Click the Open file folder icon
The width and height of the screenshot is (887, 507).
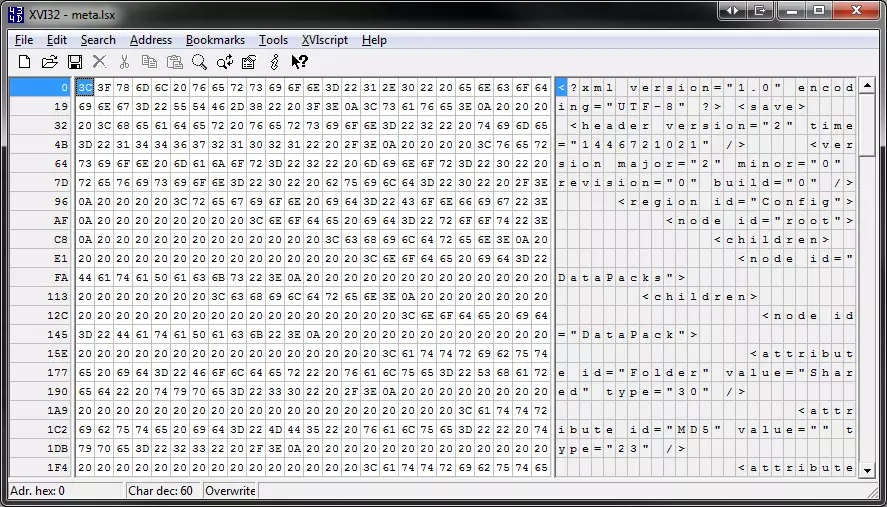point(50,62)
